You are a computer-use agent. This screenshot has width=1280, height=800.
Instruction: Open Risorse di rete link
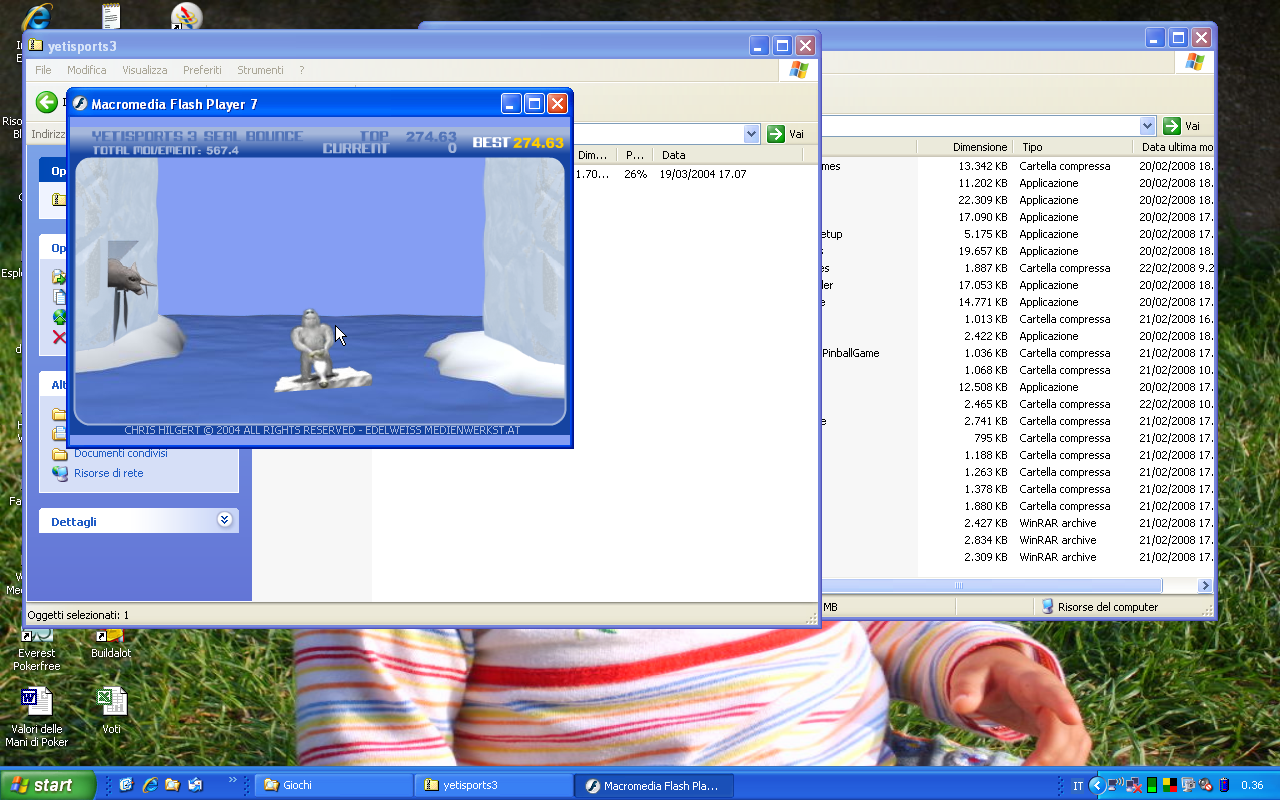108,474
